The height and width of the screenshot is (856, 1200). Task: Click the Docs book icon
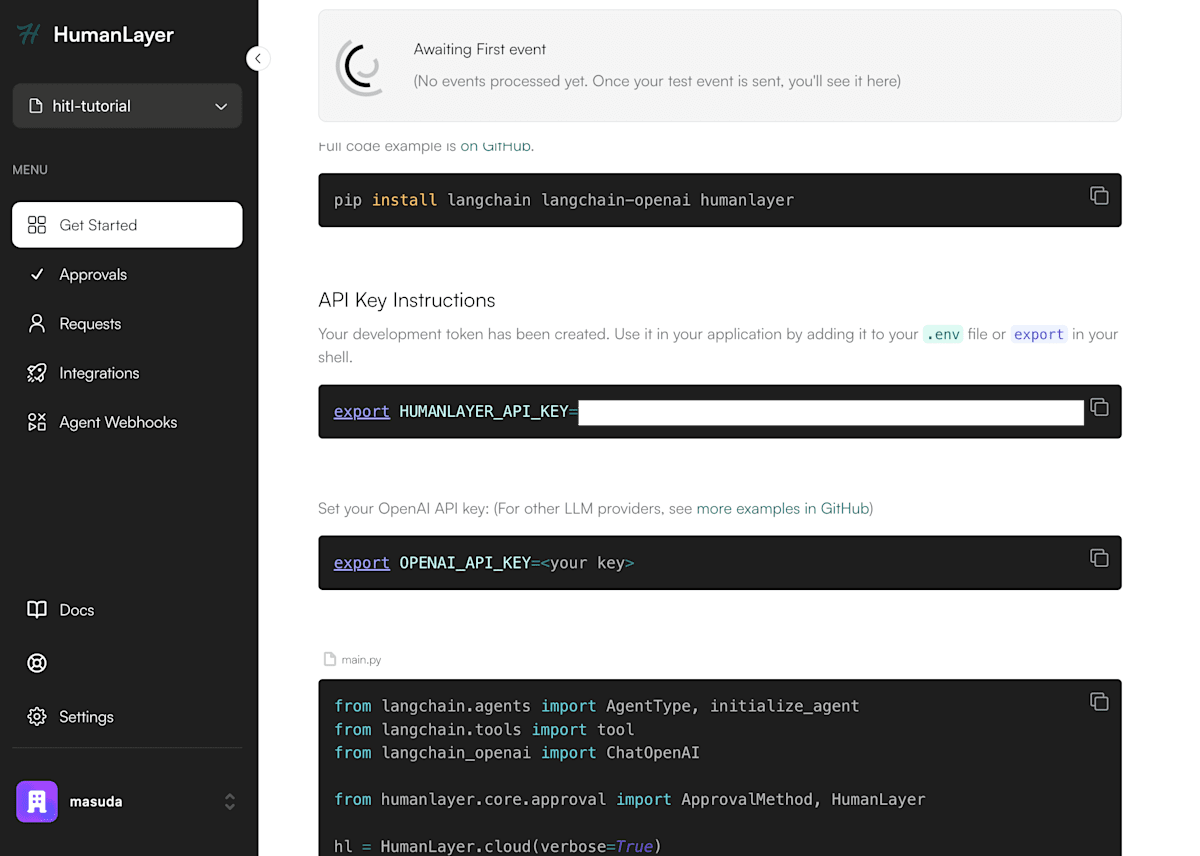coord(37,610)
